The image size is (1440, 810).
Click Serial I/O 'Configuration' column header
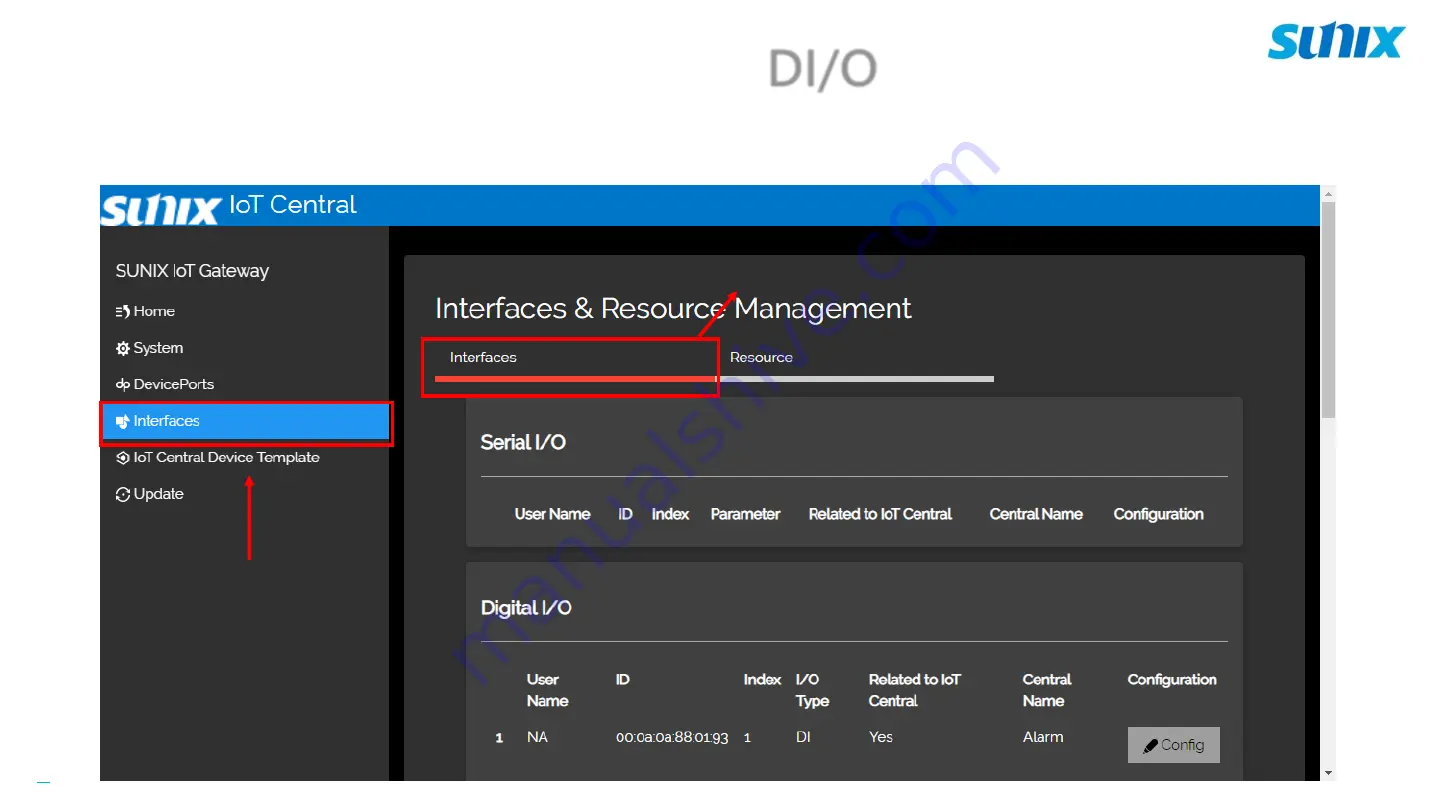(x=1158, y=514)
